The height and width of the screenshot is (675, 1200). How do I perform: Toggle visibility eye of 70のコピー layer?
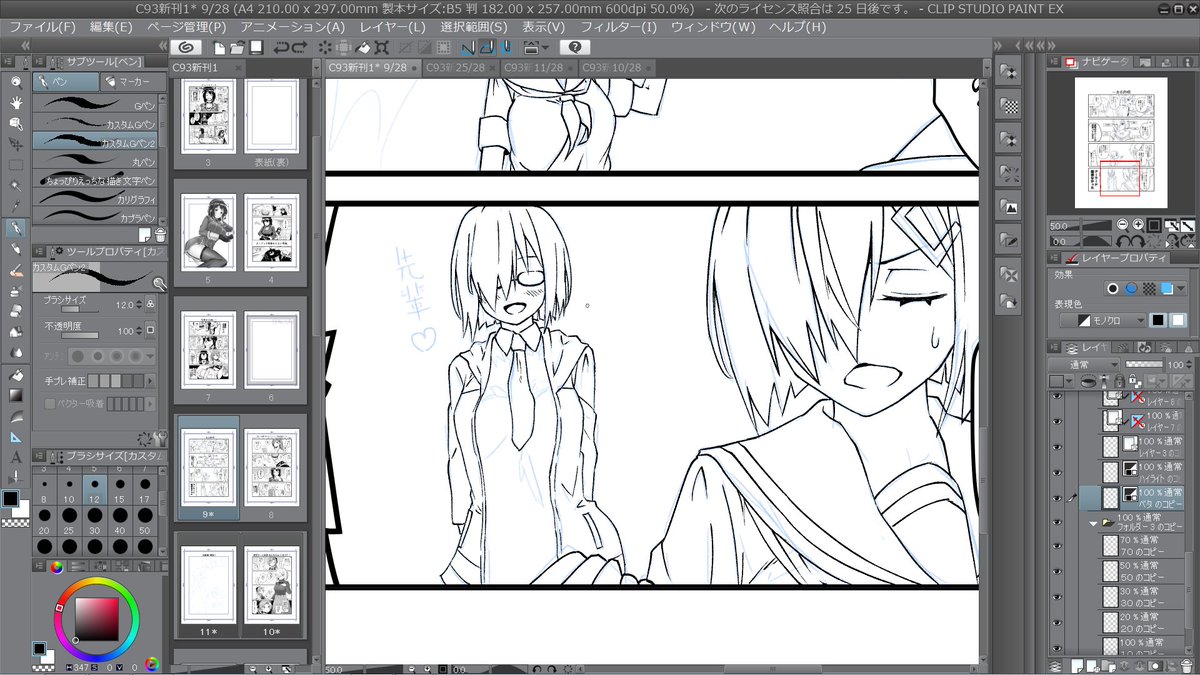coord(1057,547)
